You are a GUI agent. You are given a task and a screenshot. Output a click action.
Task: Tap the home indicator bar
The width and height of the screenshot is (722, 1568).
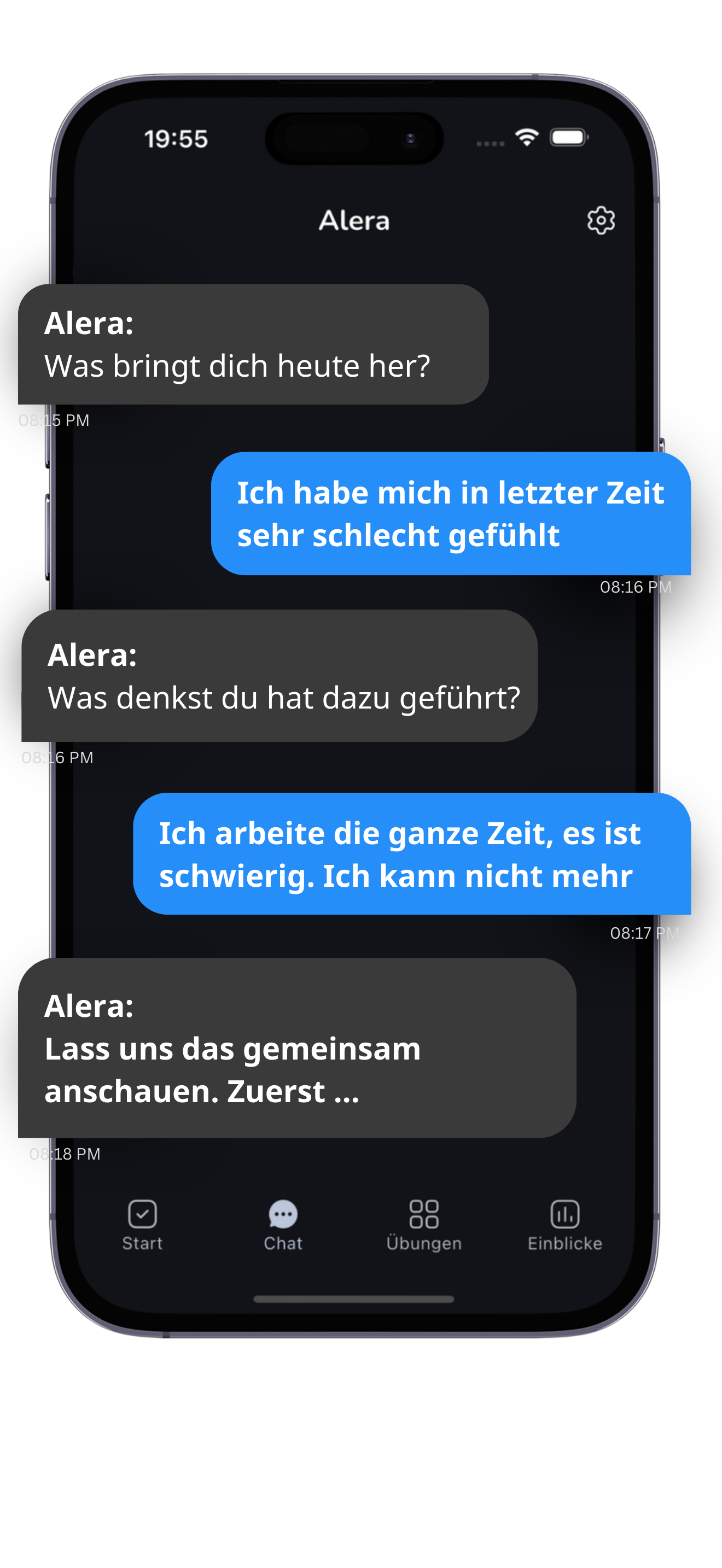[x=354, y=1298]
